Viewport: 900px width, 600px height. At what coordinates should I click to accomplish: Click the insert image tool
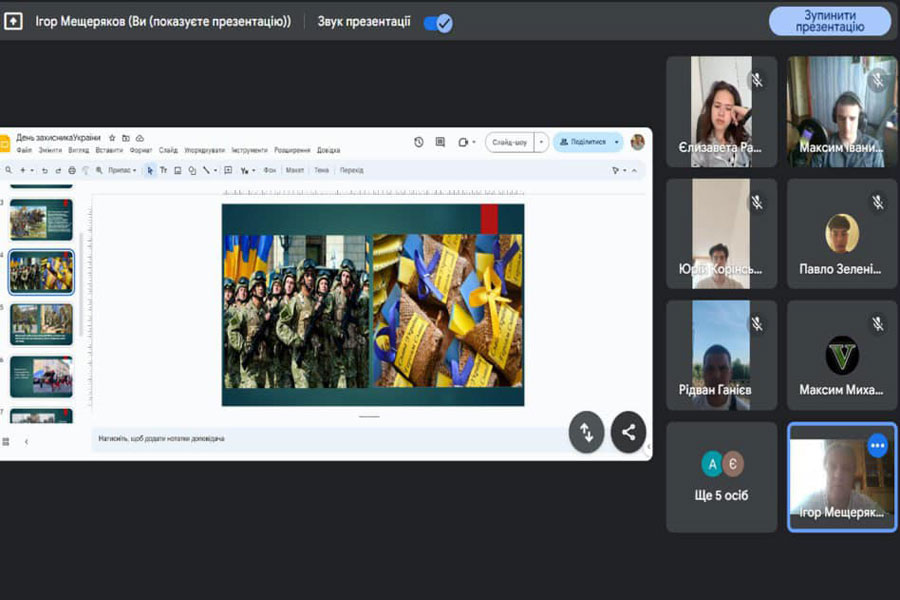pyautogui.click(x=178, y=170)
